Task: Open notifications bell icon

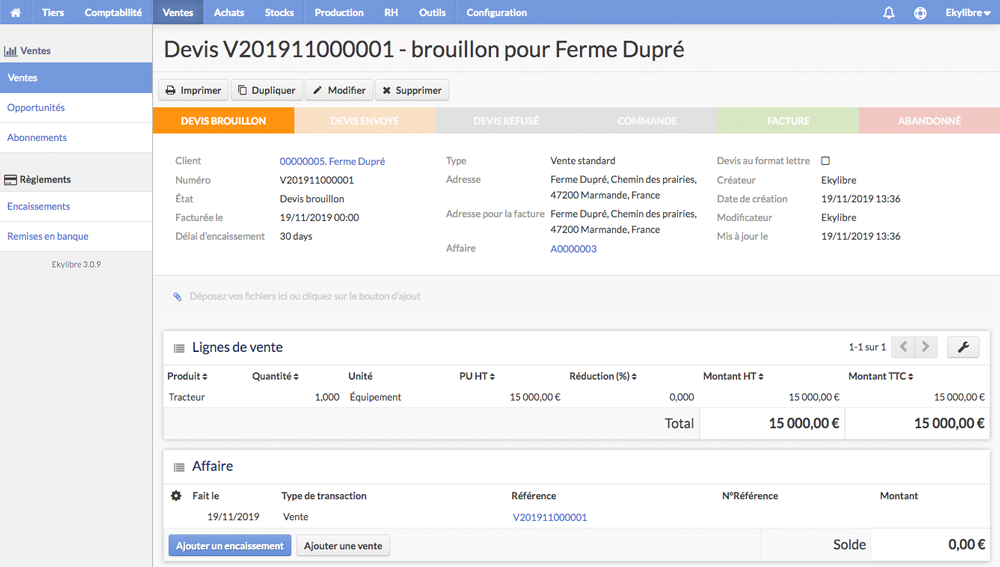Action: tap(888, 12)
